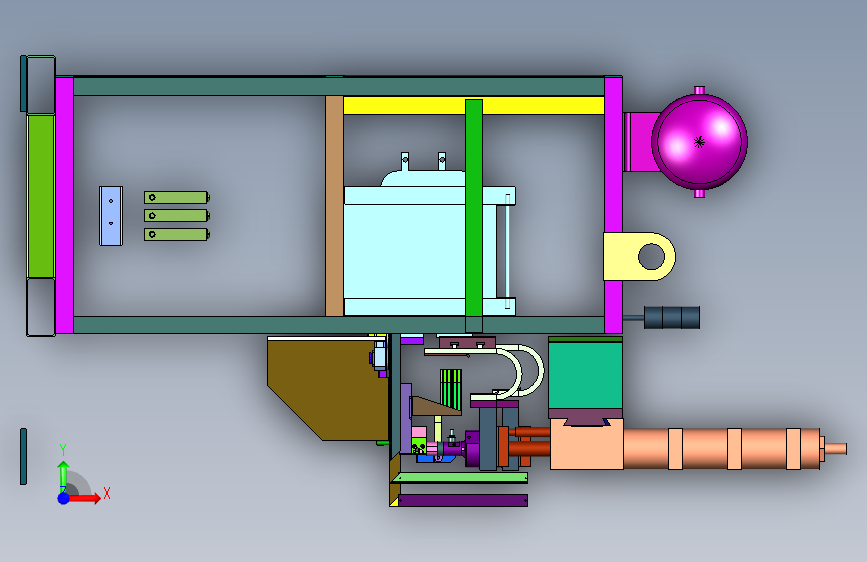Select the peach cylinder mounting block

587,444
